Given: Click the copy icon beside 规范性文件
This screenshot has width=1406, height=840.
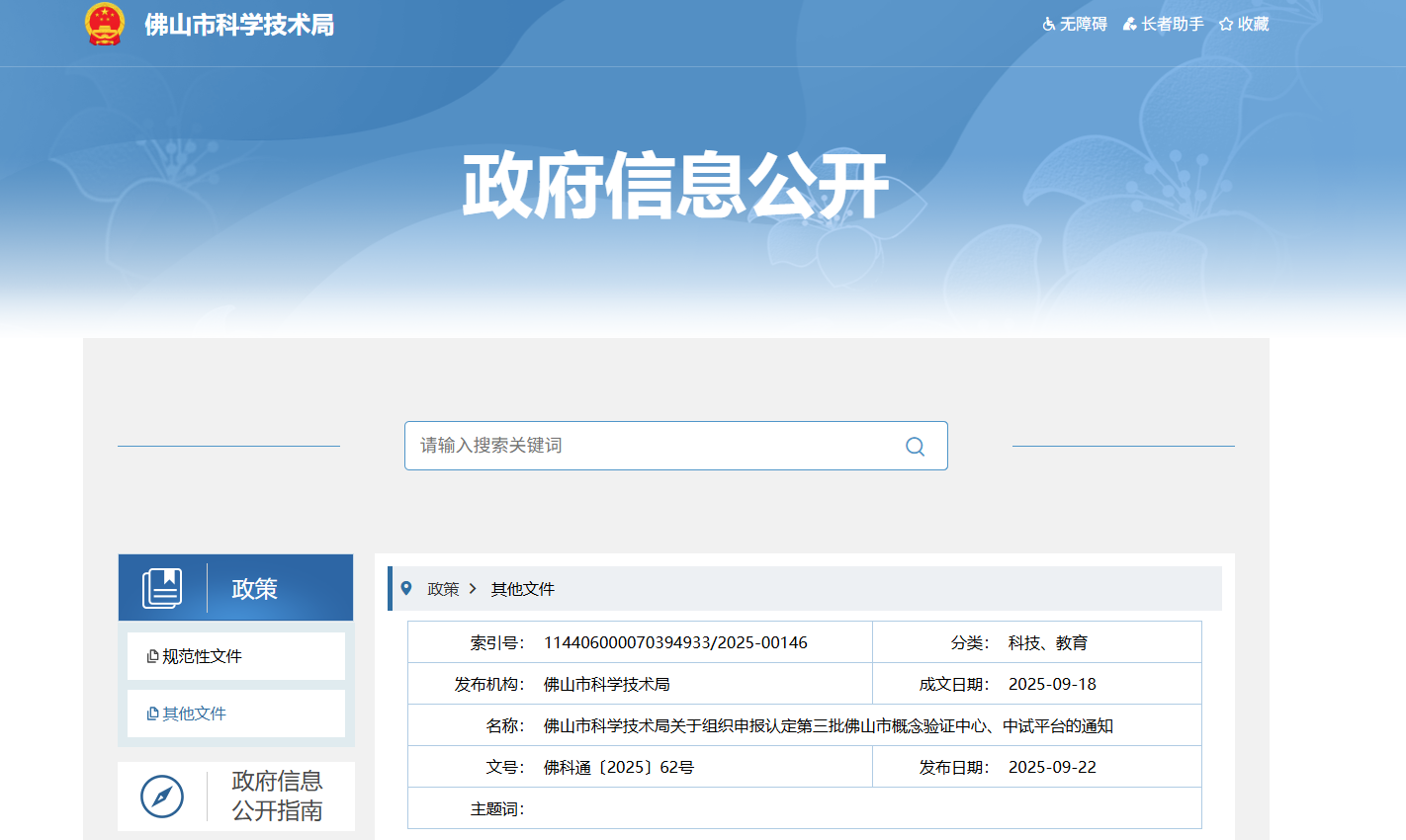Looking at the screenshot, I should tap(152, 656).
